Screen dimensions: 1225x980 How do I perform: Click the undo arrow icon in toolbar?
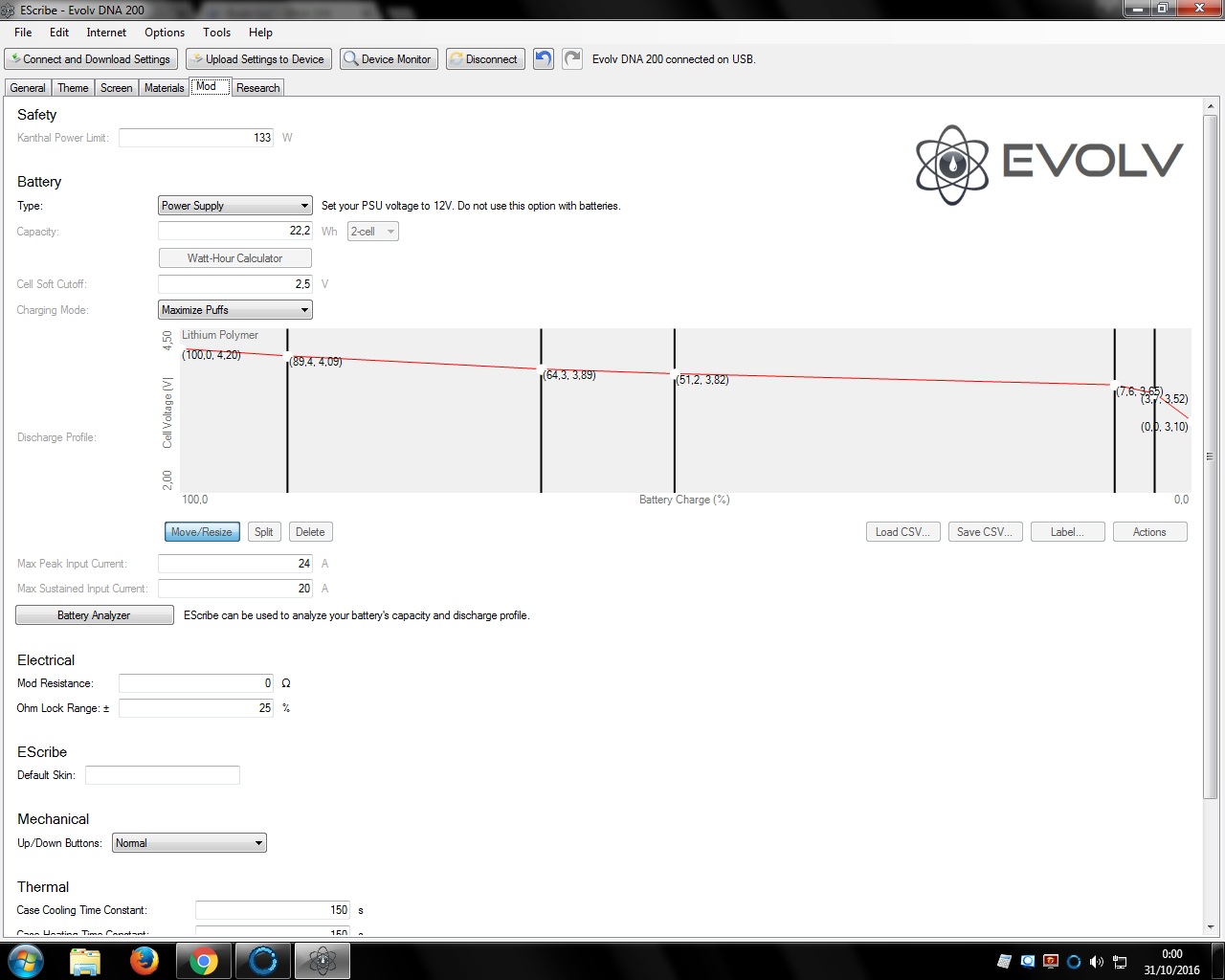coord(544,59)
